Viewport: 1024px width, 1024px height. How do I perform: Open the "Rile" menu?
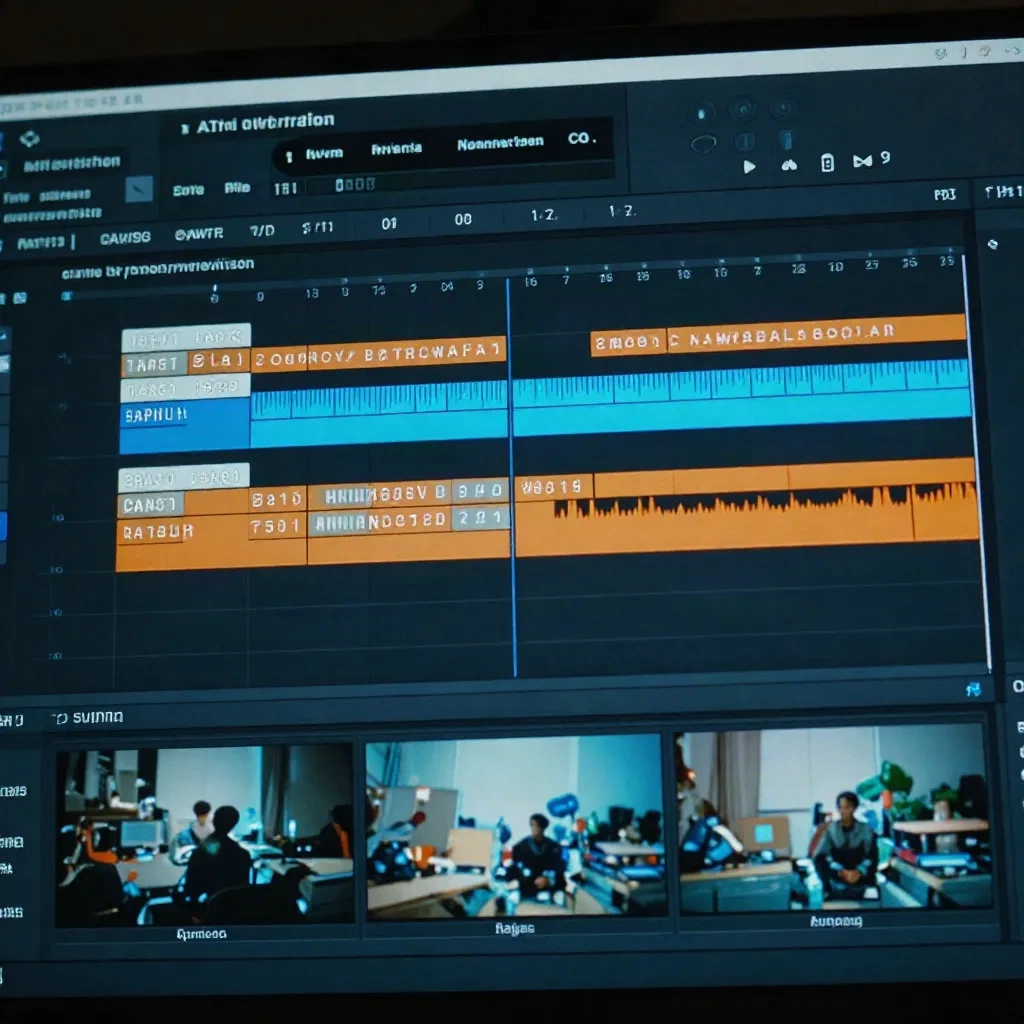coord(237,188)
